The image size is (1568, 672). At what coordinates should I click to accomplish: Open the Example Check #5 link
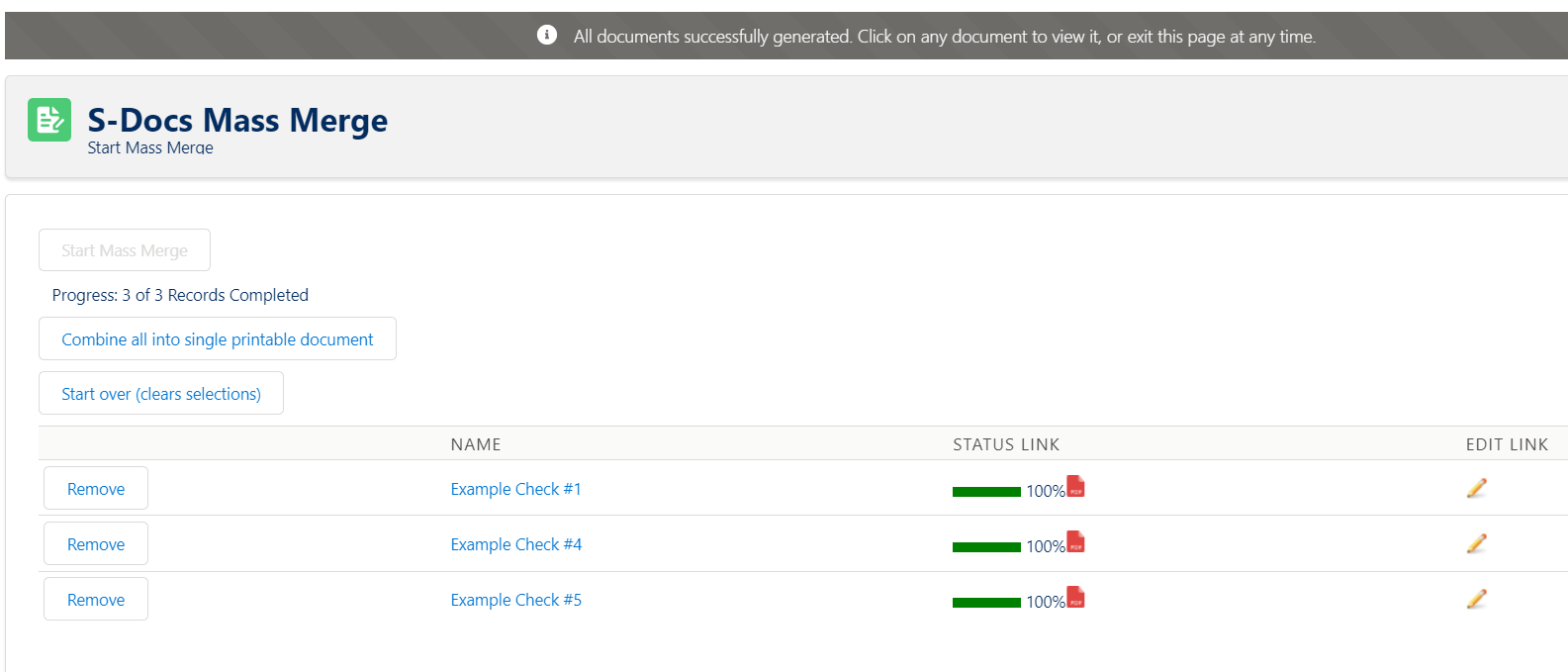[x=515, y=600]
